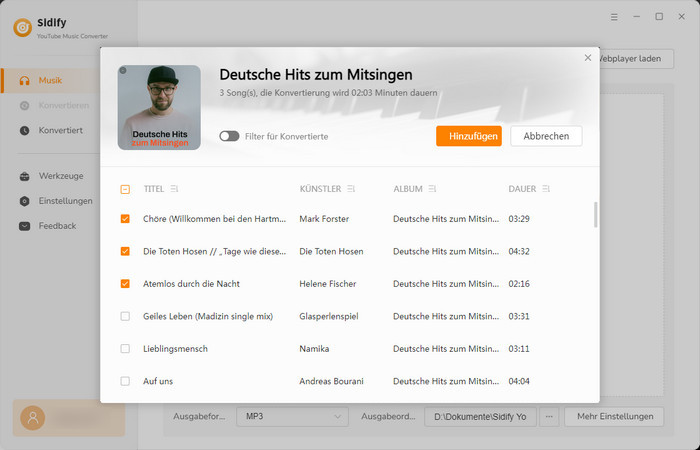Uncheck the Atemlos durch die Nacht checkbox
This screenshot has width=700, height=450.
click(x=125, y=283)
